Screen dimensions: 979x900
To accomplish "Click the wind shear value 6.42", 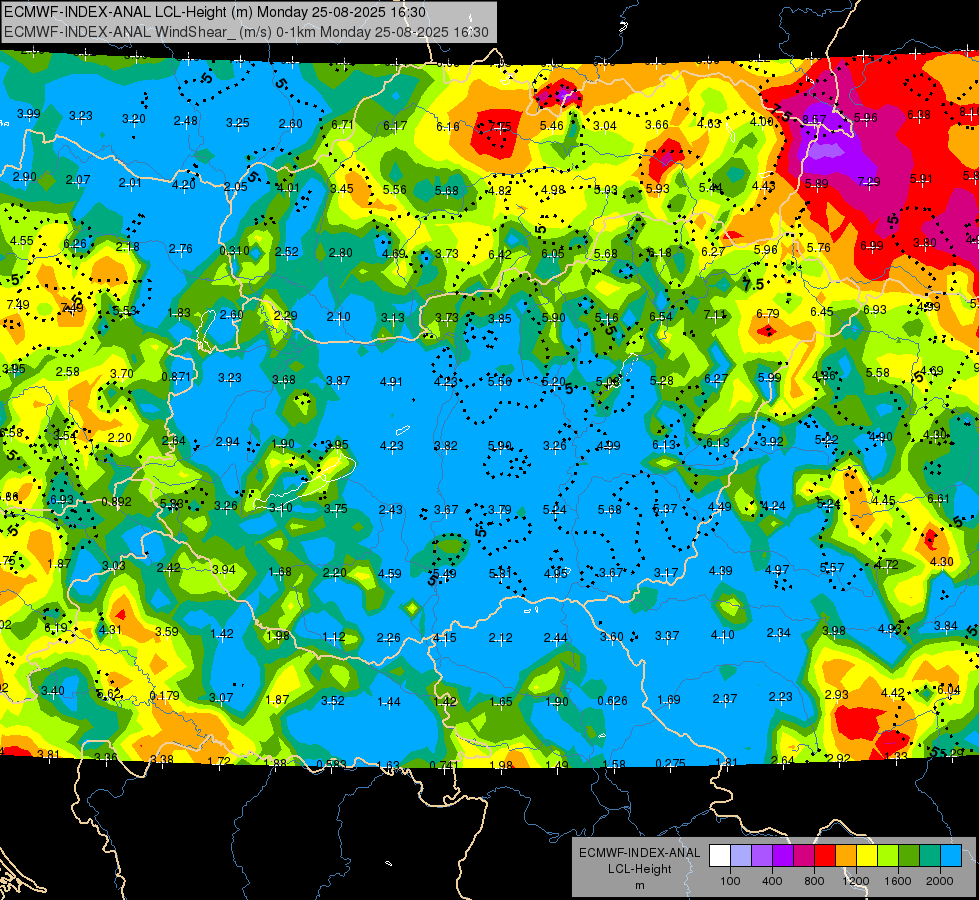I will point(499,254).
